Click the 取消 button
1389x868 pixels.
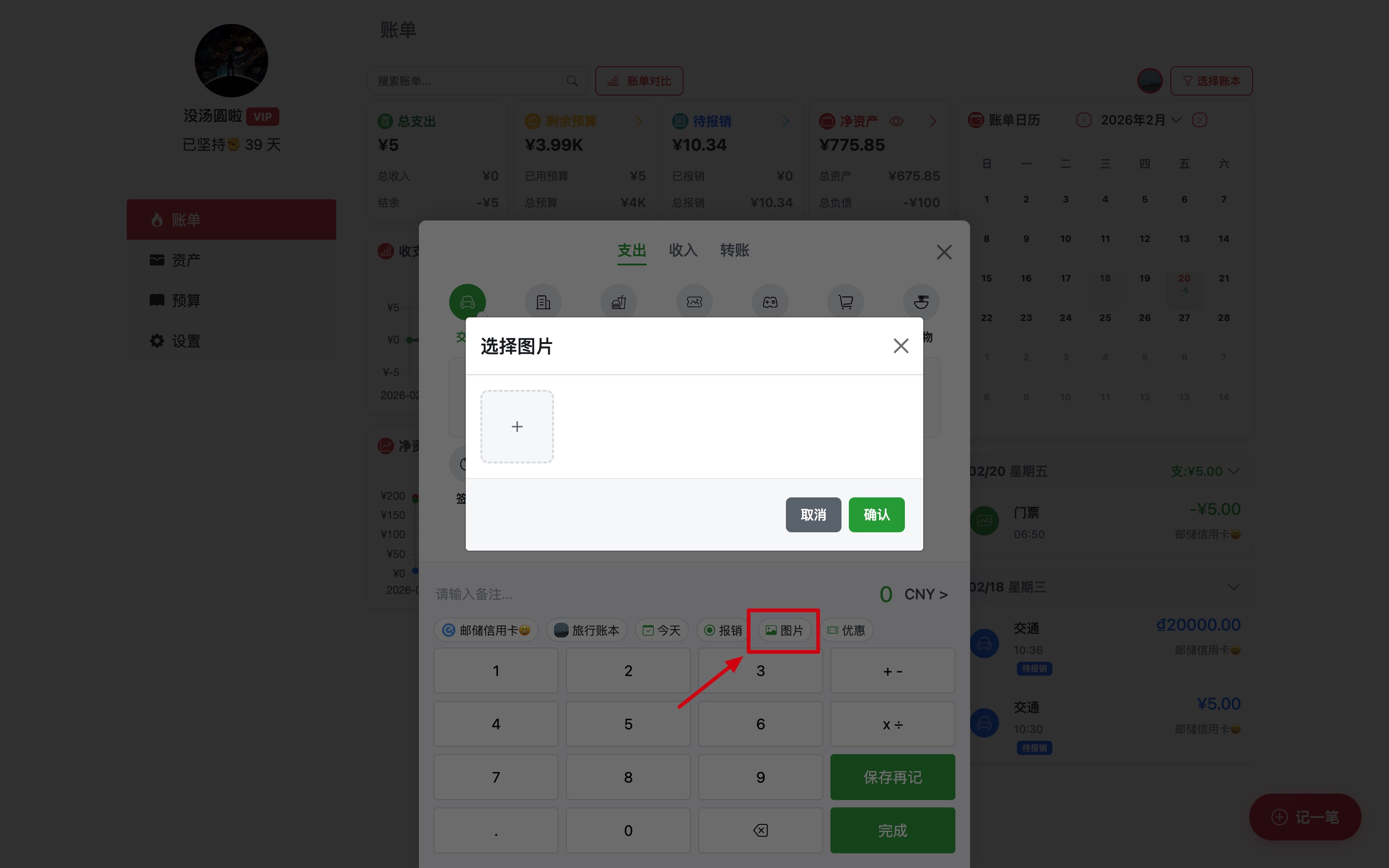pyautogui.click(x=813, y=514)
